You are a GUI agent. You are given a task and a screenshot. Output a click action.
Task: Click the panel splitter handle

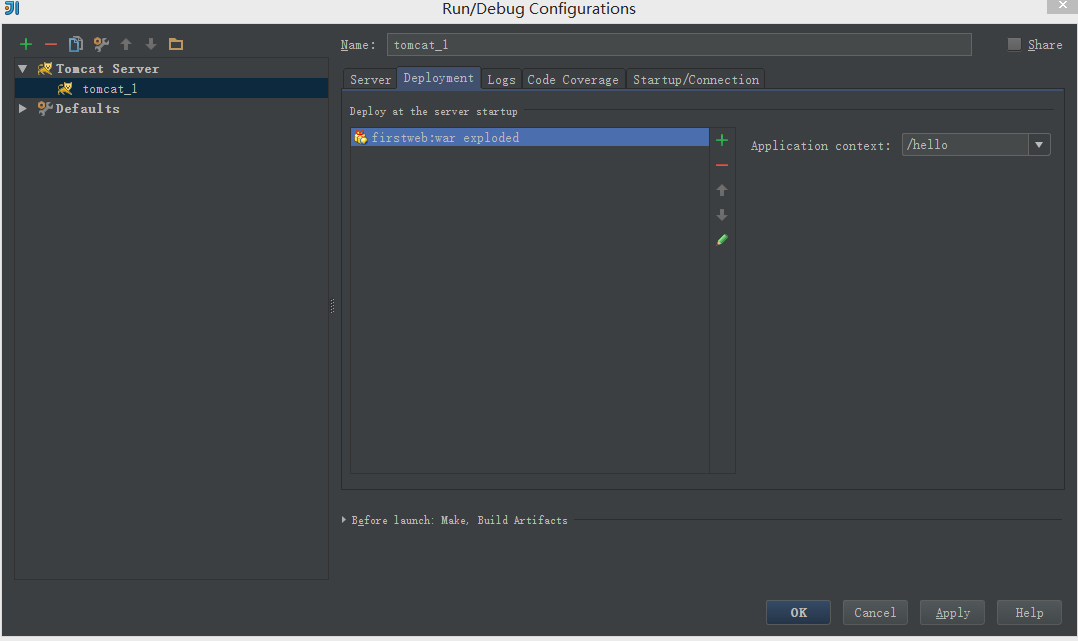[333, 306]
